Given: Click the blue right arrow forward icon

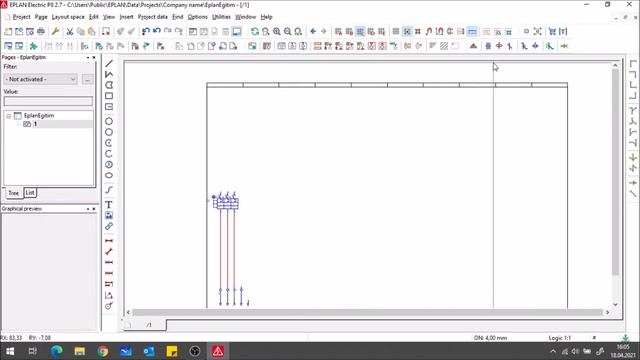Looking at the screenshot, I should (324, 31).
